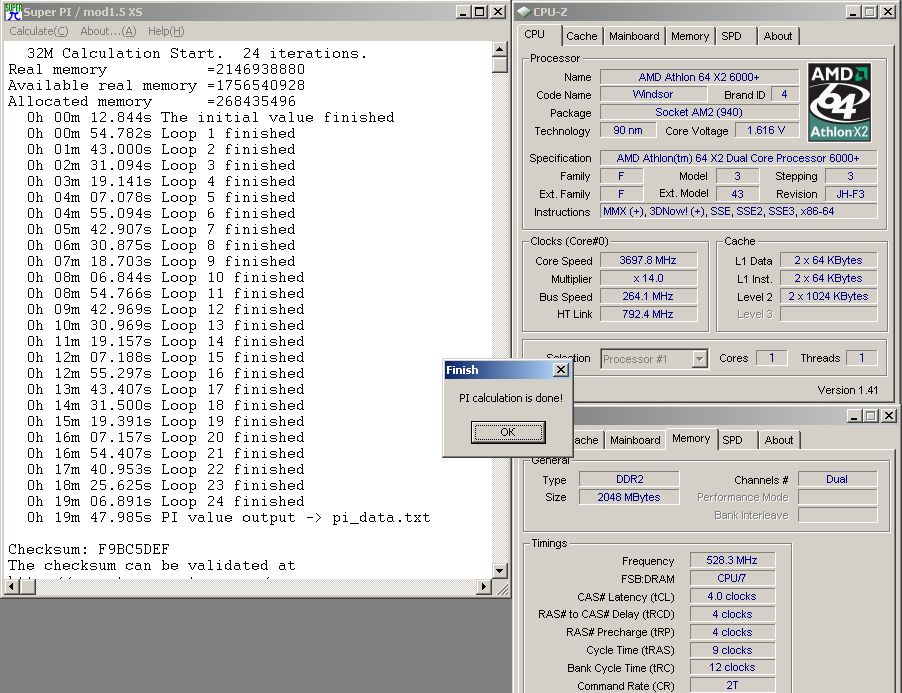Screen dimensions: 902x693
Task: Click the Instructions field listing MMX, SSE
Action: pos(739,211)
